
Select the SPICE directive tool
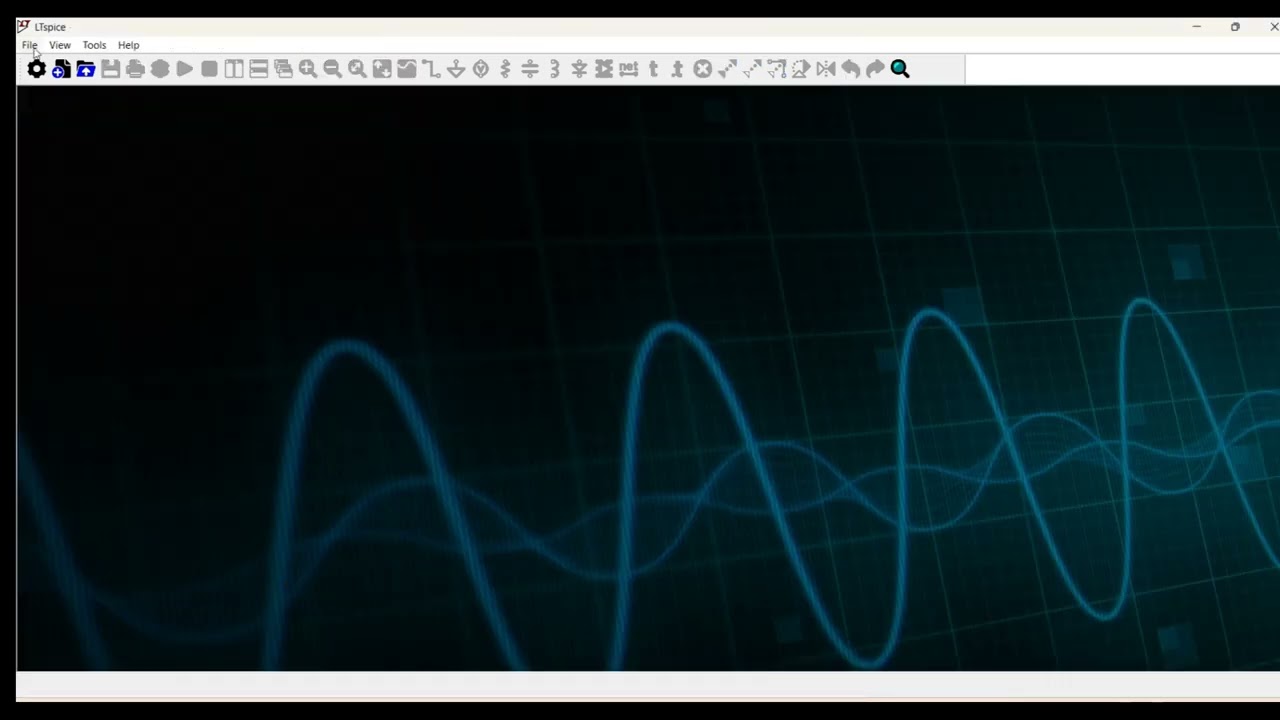tap(677, 69)
